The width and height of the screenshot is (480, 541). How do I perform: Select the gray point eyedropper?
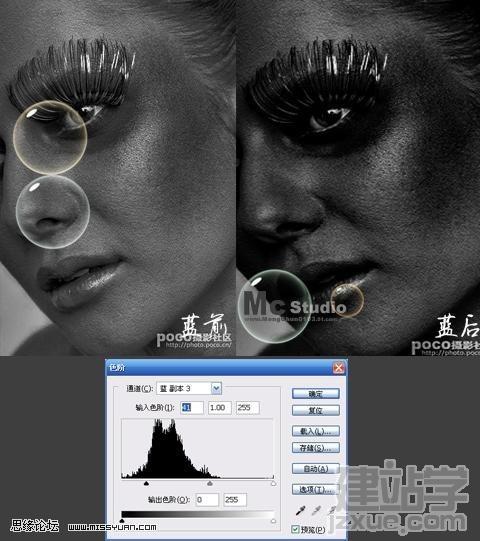coord(316,511)
